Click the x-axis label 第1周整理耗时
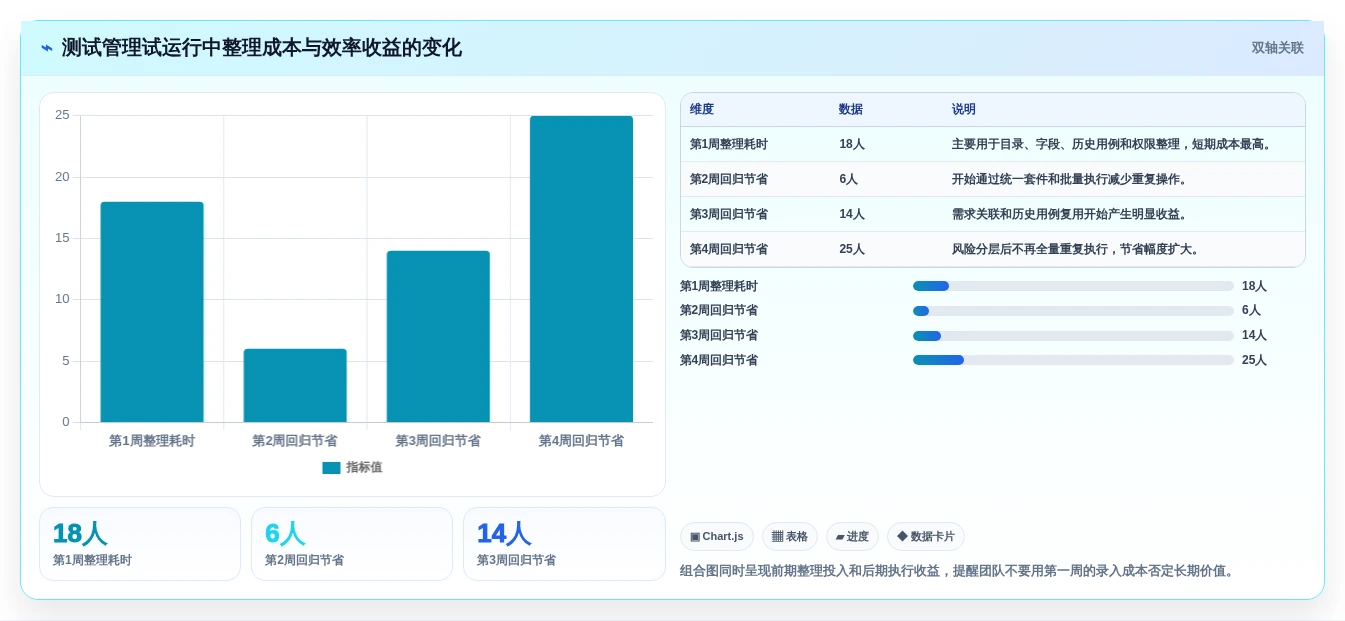 point(152,441)
